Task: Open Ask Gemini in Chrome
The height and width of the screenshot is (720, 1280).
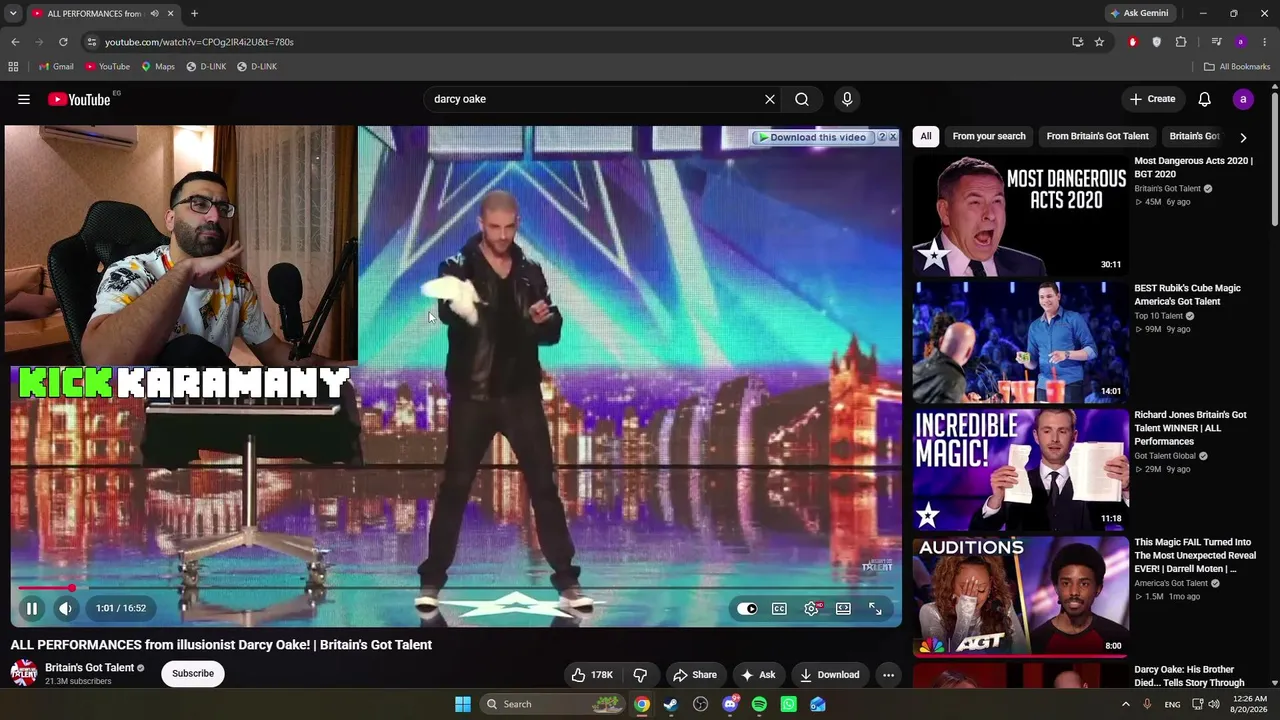Action: click(1139, 14)
